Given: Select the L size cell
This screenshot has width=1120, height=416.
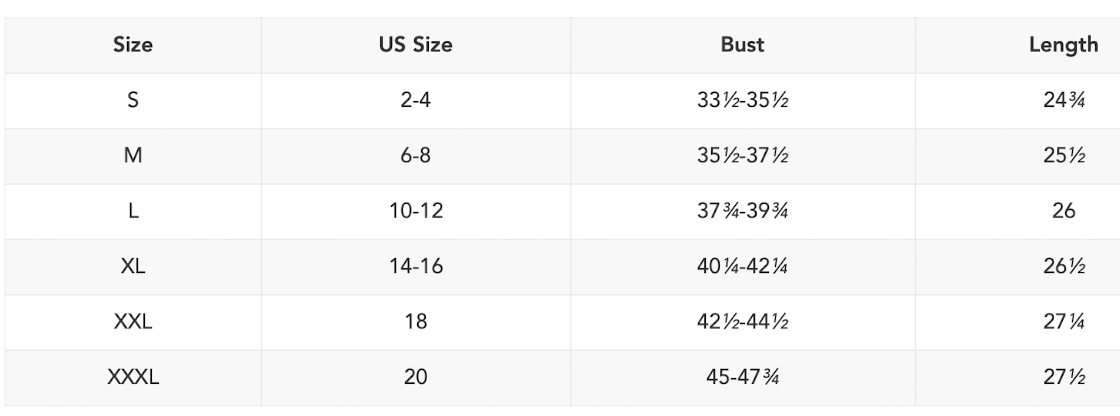Looking at the screenshot, I should [x=133, y=212].
